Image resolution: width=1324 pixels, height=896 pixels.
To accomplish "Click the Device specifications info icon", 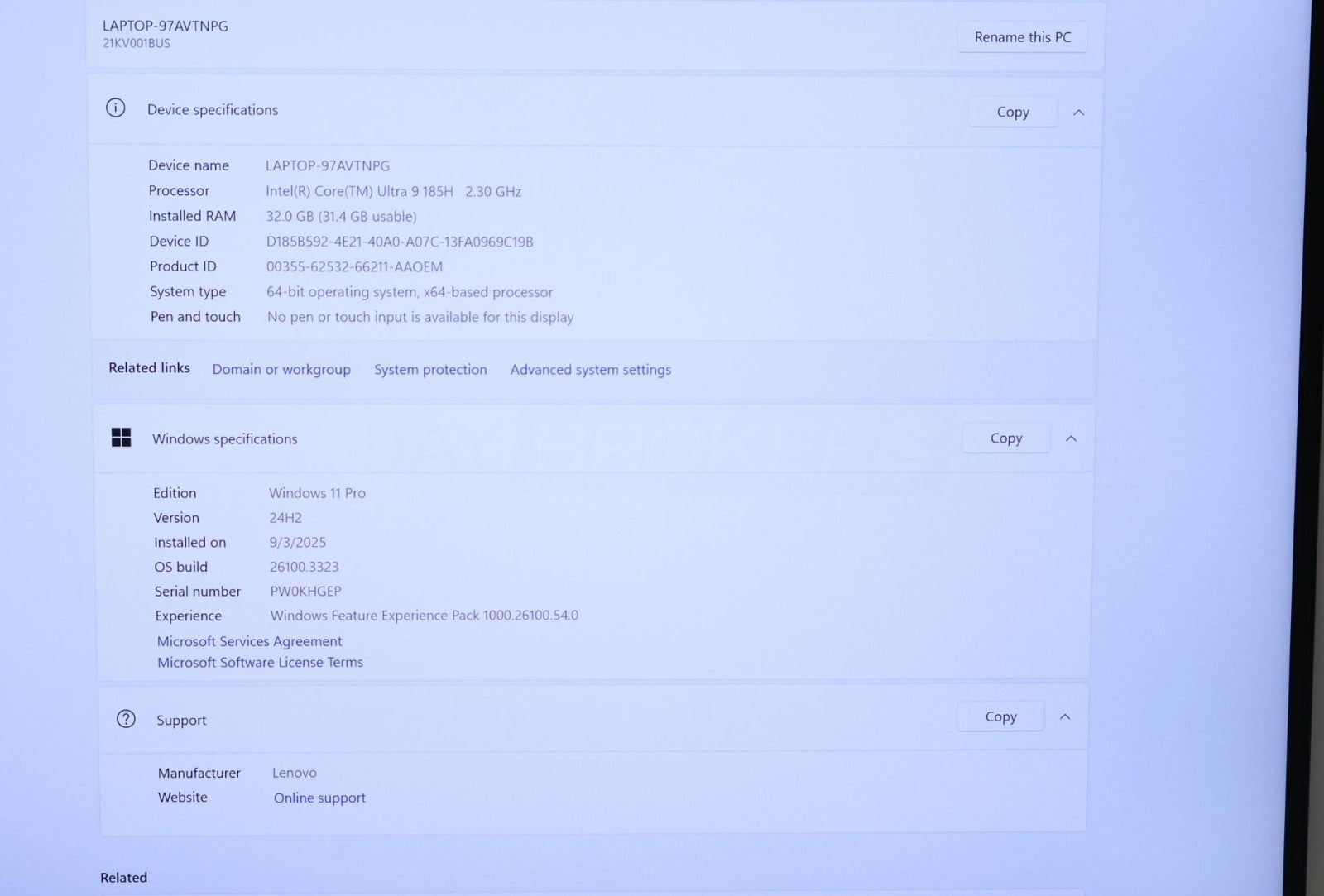I will (x=116, y=108).
